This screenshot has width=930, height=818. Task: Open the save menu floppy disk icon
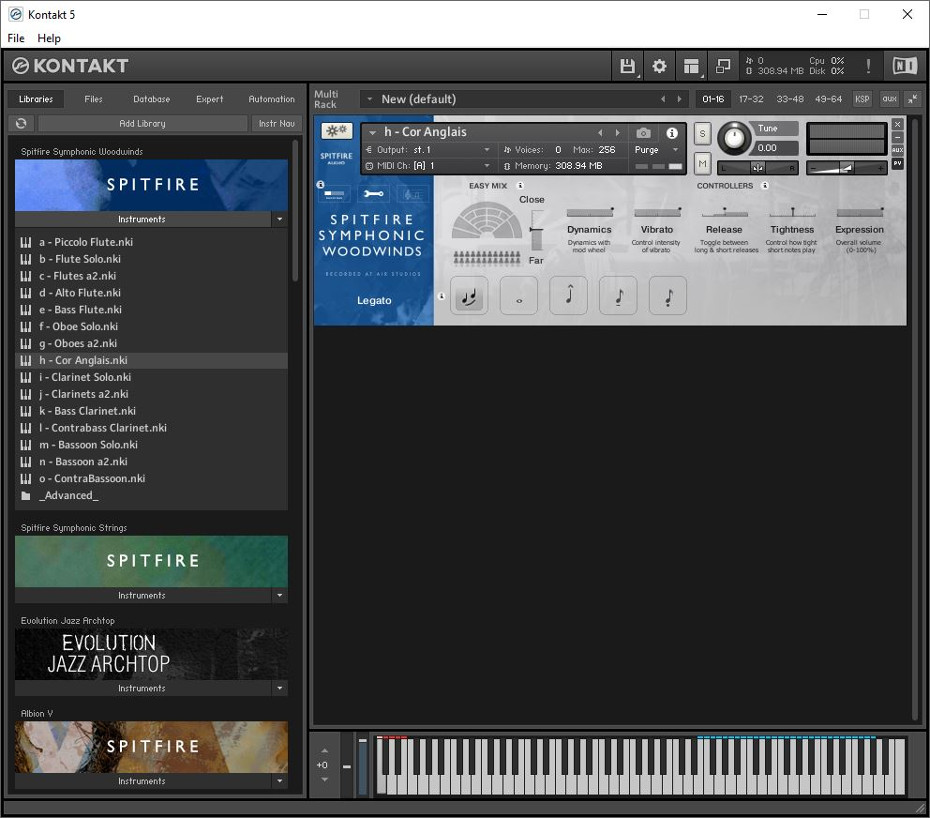click(627, 66)
